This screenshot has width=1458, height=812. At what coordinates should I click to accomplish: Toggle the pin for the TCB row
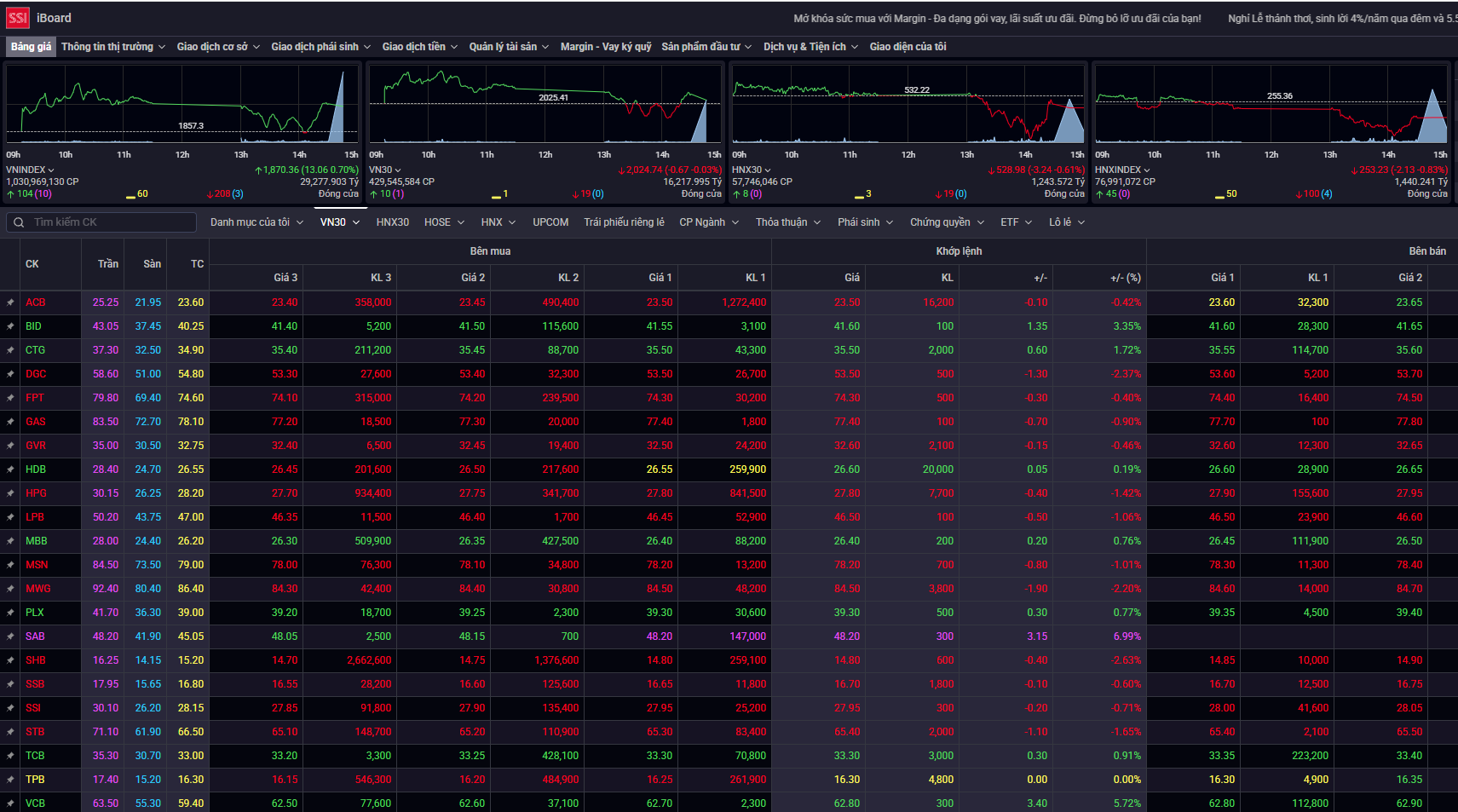pos(10,756)
